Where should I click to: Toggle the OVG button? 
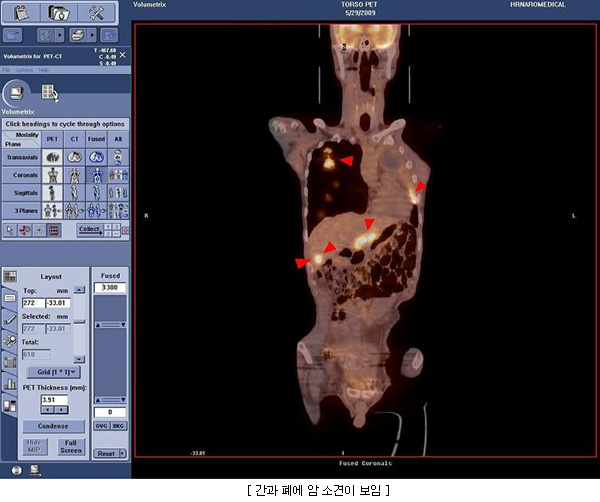click(x=101, y=426)
